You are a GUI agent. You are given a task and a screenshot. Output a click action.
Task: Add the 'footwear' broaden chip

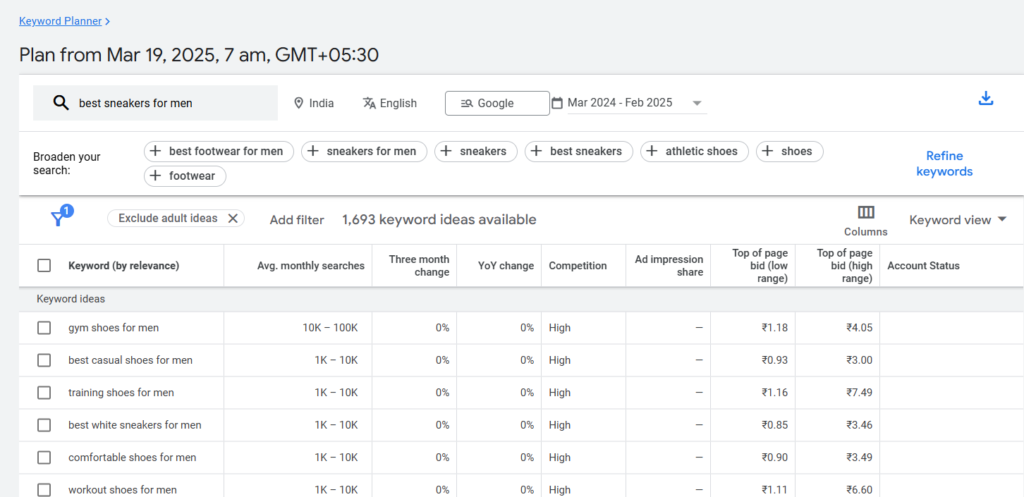(x=185, y=176)
